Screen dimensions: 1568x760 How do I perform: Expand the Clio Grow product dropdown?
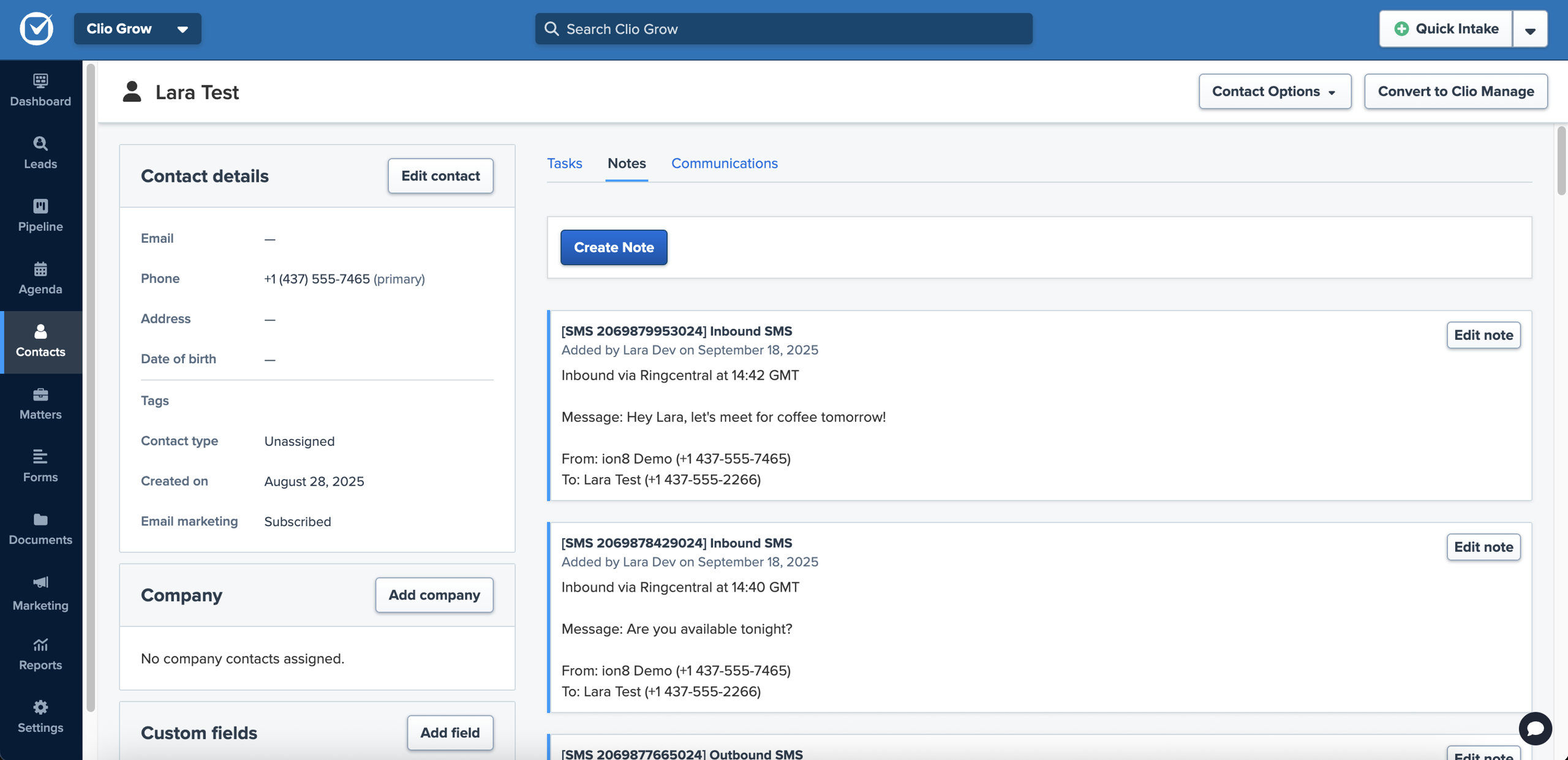tap(137, 29)
